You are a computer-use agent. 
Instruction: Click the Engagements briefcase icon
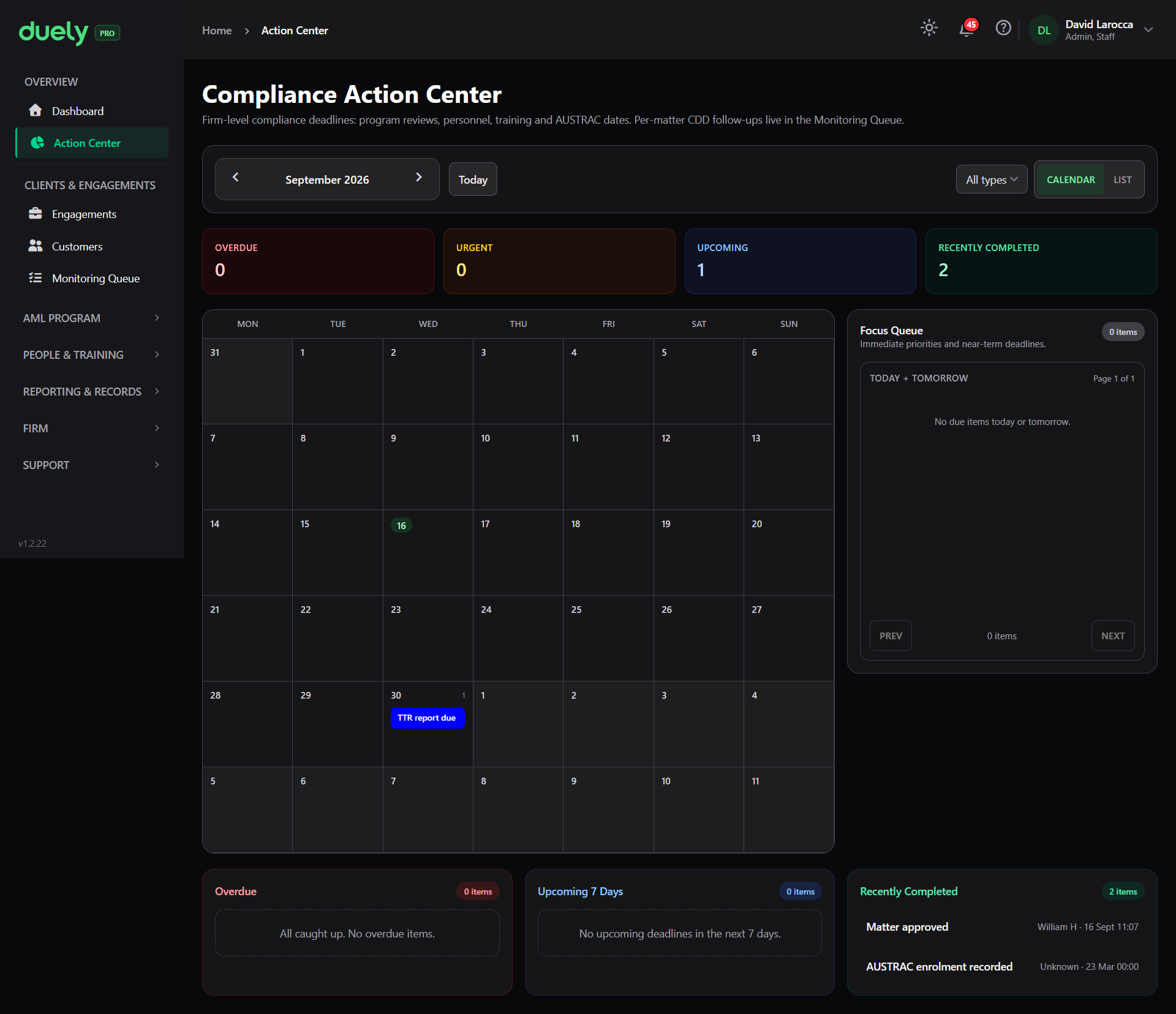tap(36, 214)
